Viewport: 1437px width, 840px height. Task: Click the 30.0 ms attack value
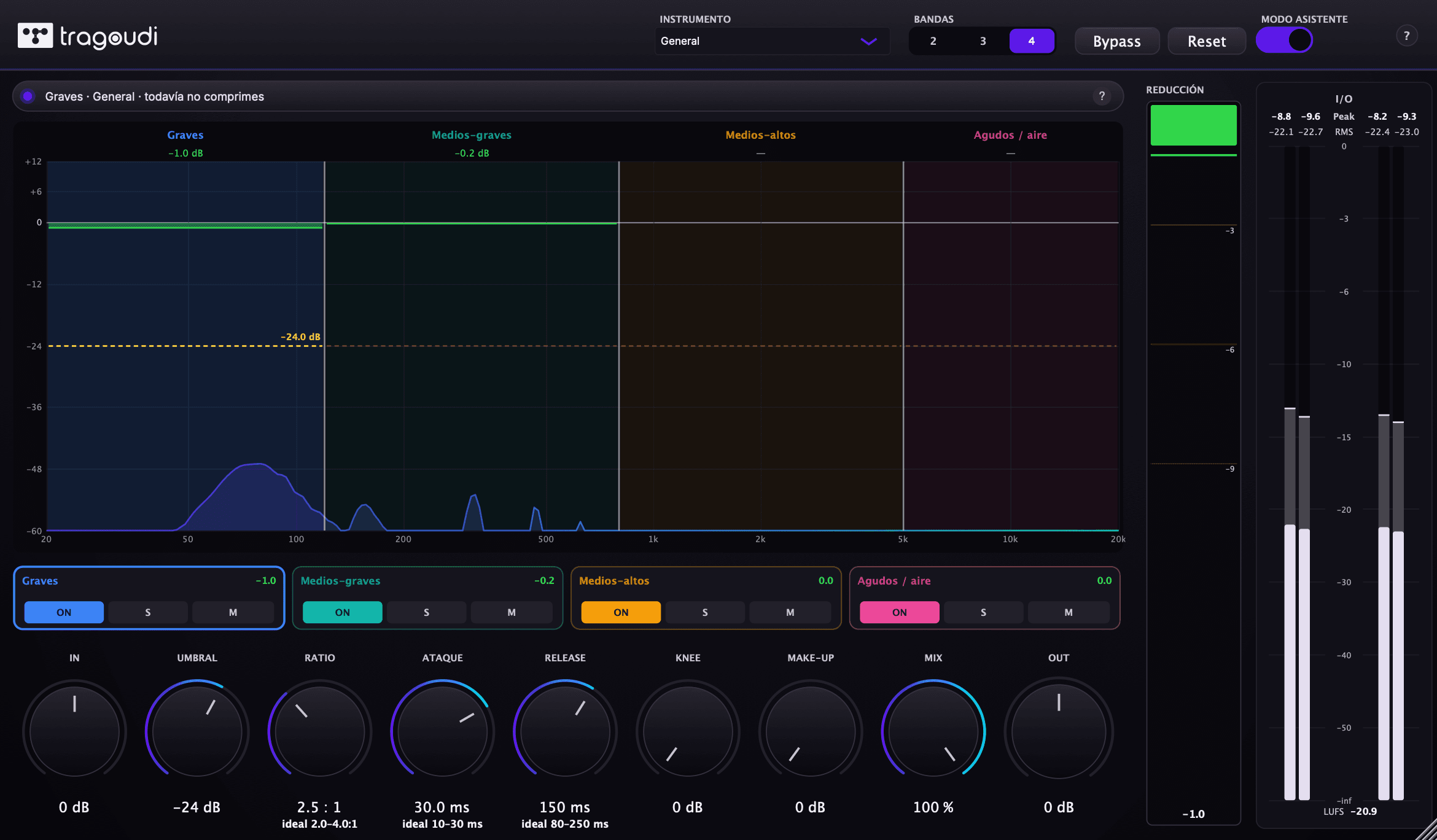[x=442, y=807]
